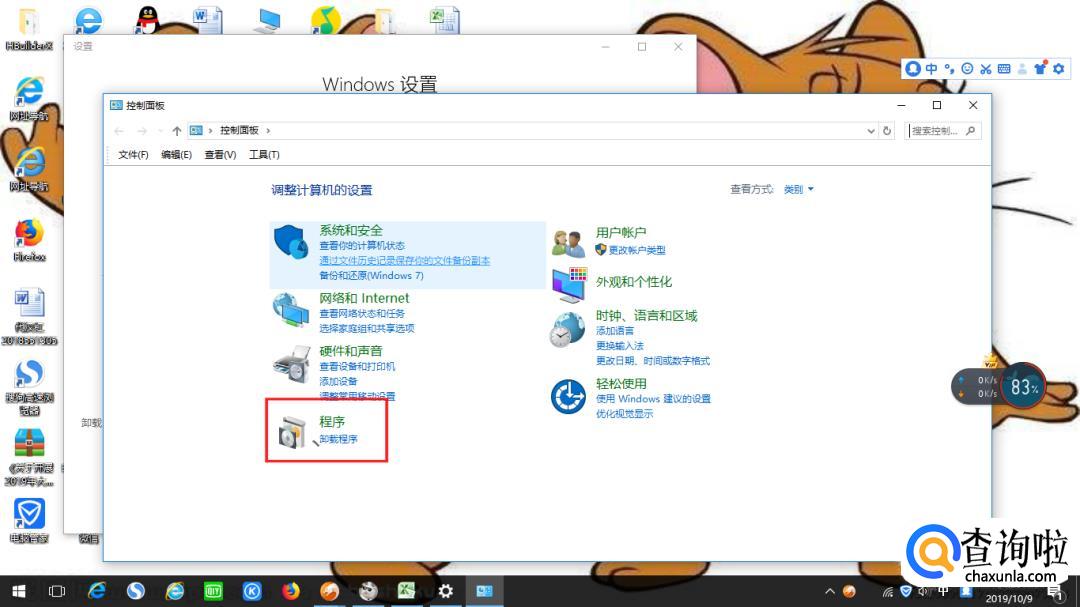Click the User Accounts people icon
Screen dimensions: 1080x607
(x=568, y=243)
